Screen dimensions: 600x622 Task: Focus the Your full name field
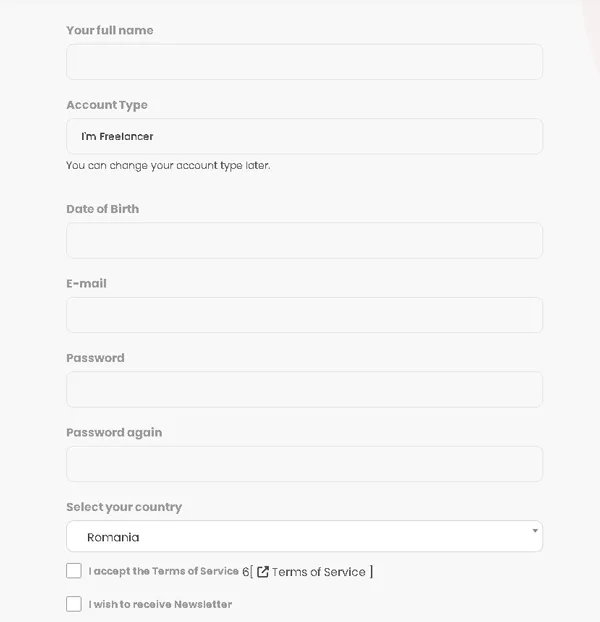pyautogui.click(x=304, y=61)
